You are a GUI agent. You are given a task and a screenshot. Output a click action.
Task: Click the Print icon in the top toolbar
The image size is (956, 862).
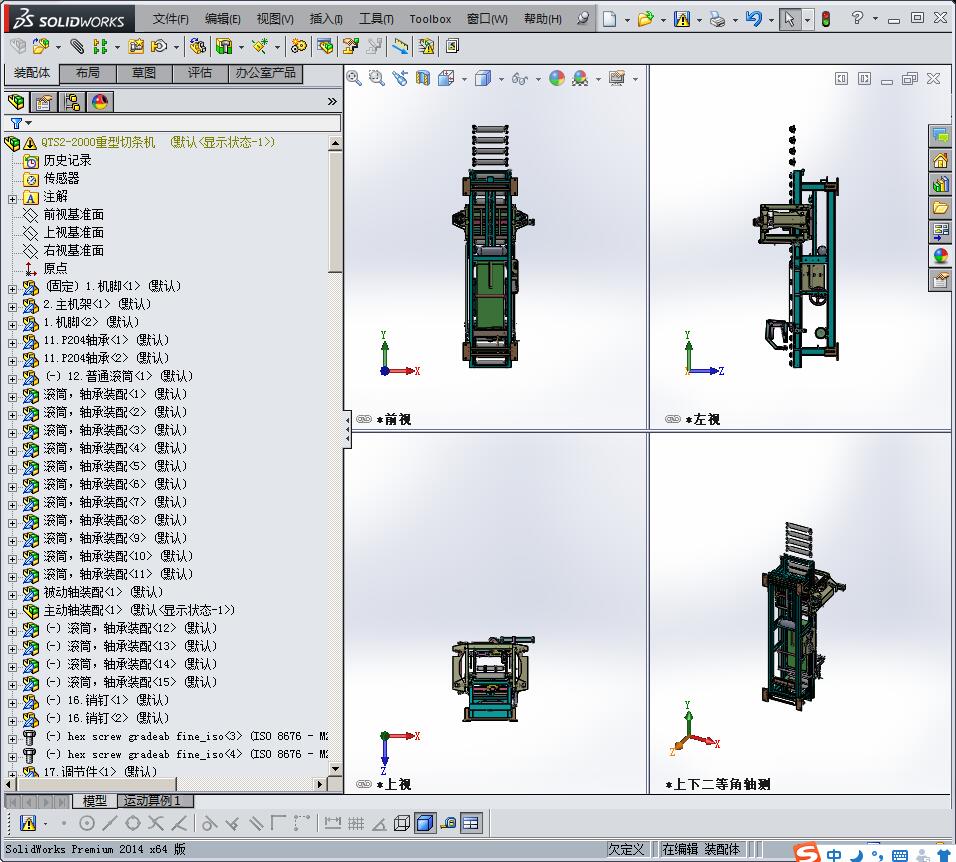click(x=717, y=19)
